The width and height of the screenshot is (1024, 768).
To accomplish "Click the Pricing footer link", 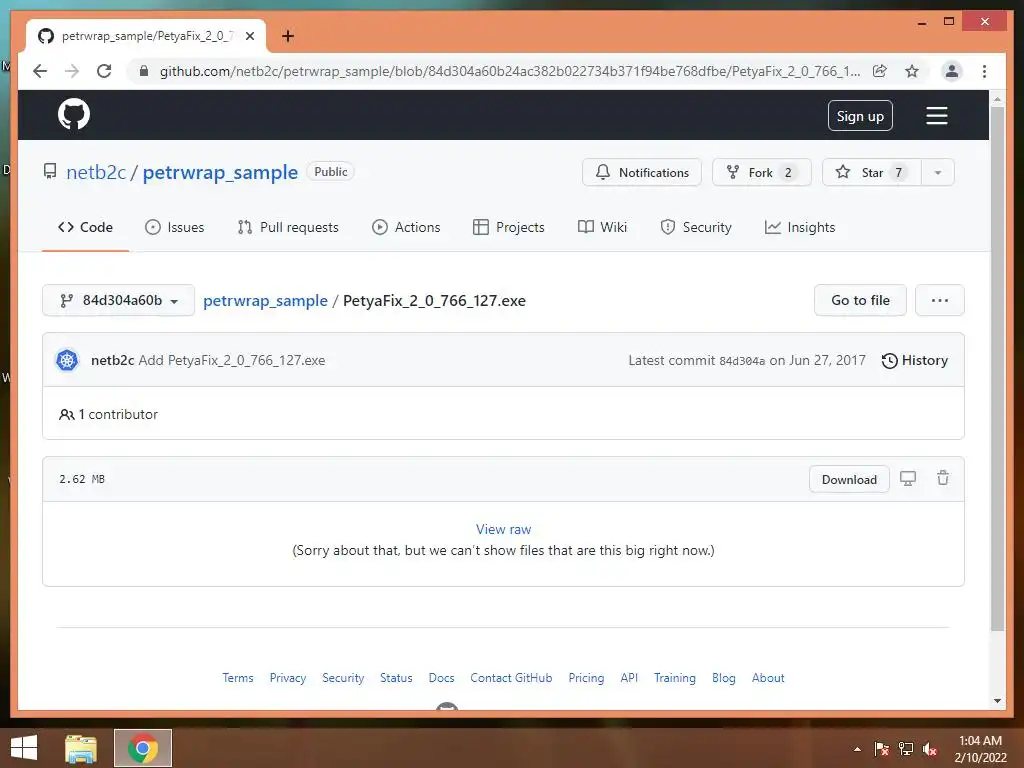I will tap(586, 678).
